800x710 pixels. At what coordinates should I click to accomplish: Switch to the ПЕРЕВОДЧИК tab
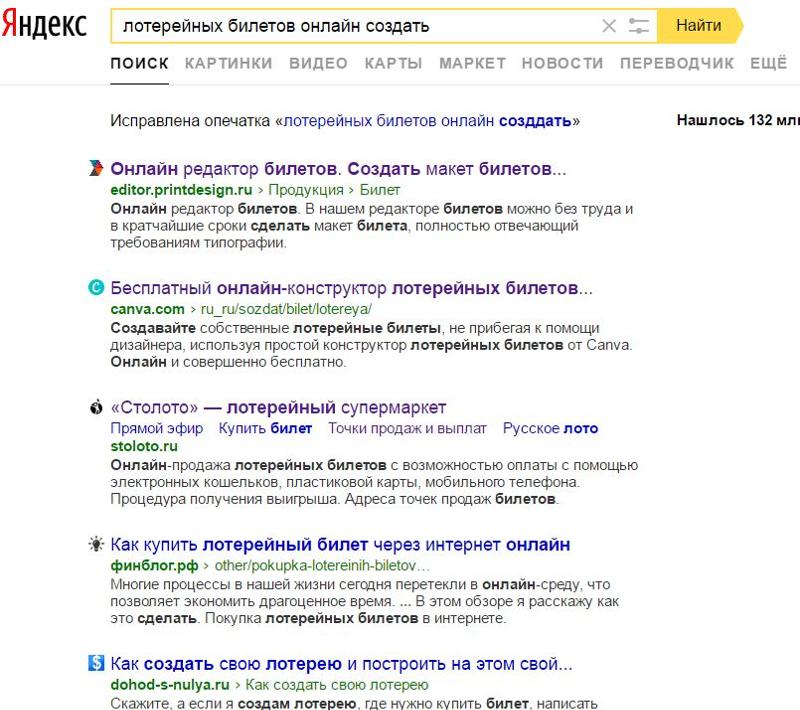pos(677,63)
